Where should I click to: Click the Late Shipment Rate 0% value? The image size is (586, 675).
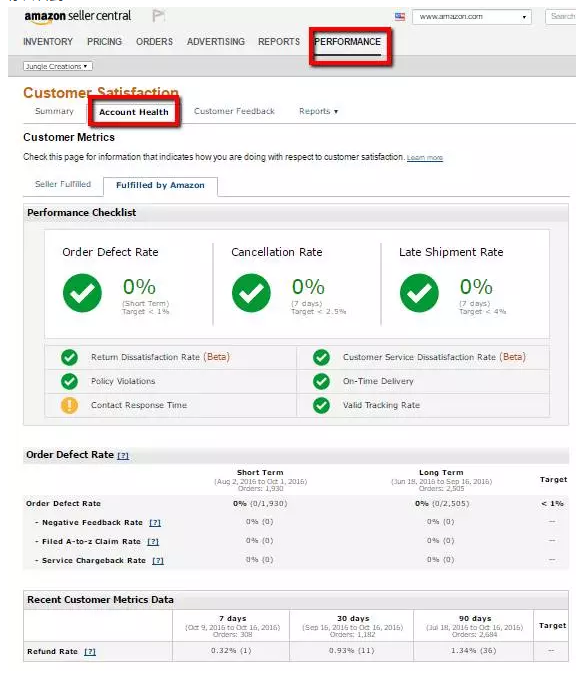pyautogui.click(x=476, y=287)
